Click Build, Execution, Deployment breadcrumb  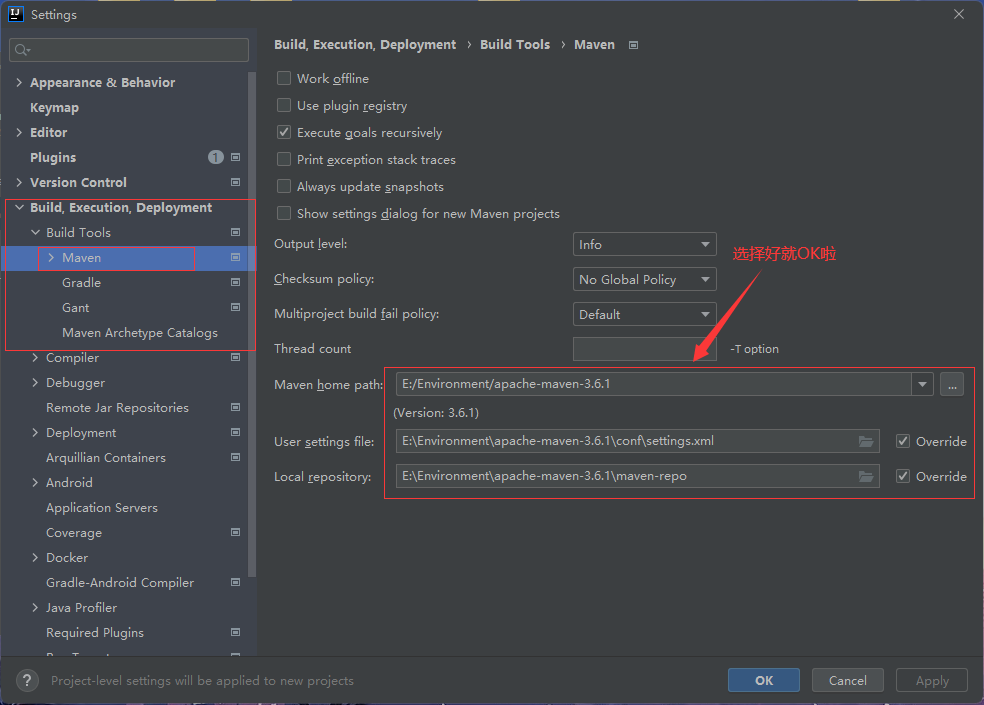point(365,45)
